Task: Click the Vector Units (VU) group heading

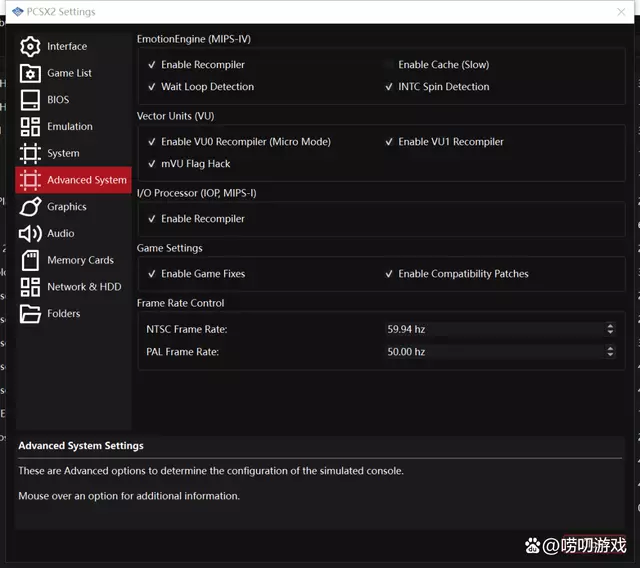Action: click(176, 116)
